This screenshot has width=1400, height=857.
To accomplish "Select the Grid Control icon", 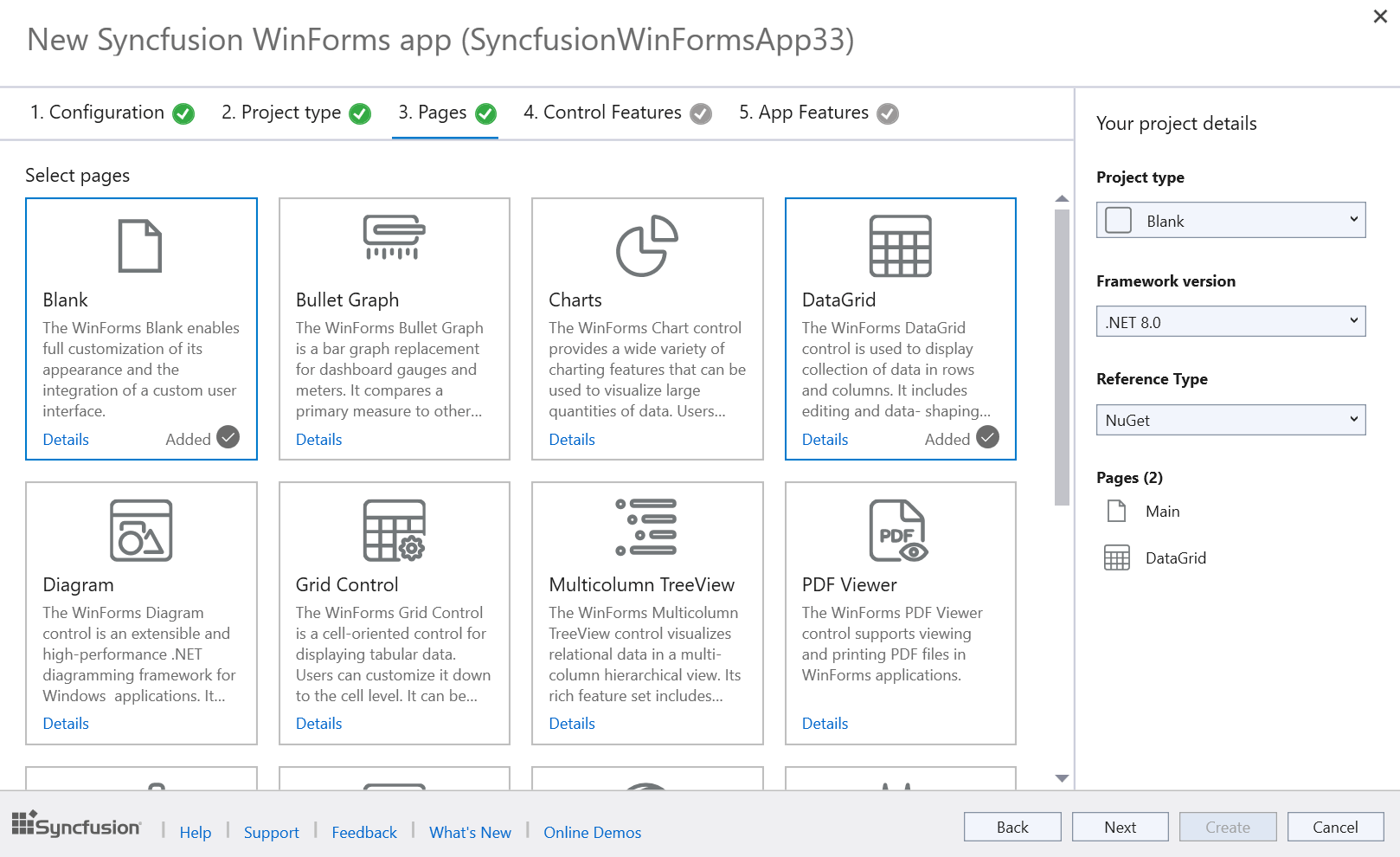I will [x=394, y=531].
